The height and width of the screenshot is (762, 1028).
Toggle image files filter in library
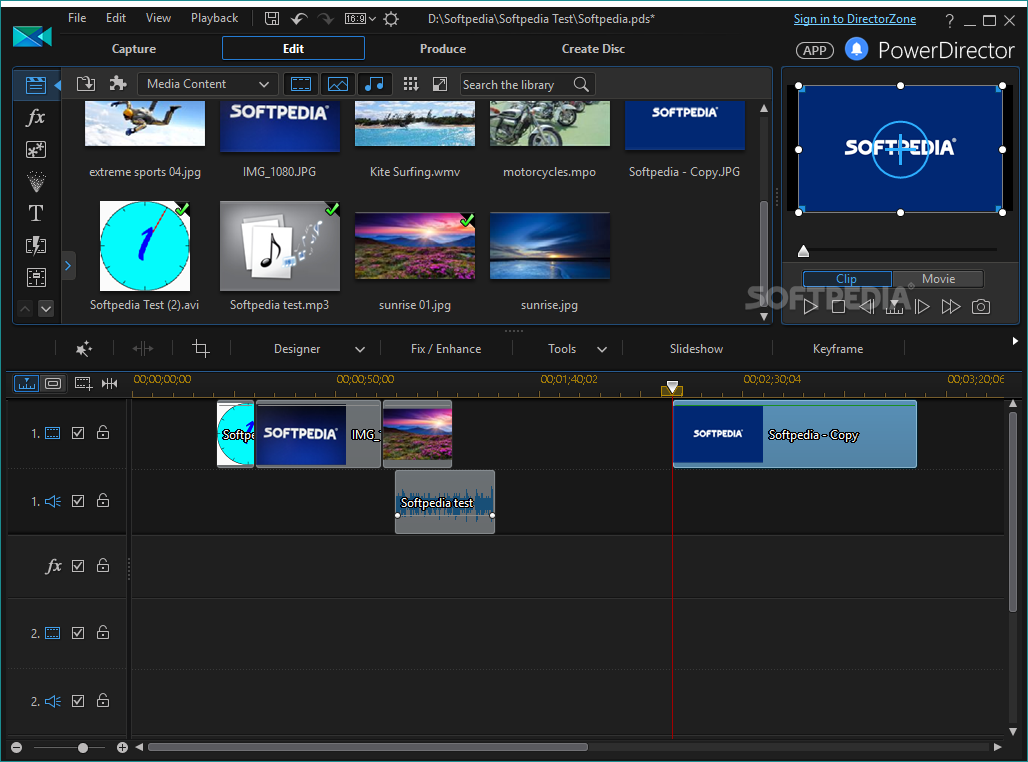338,84
